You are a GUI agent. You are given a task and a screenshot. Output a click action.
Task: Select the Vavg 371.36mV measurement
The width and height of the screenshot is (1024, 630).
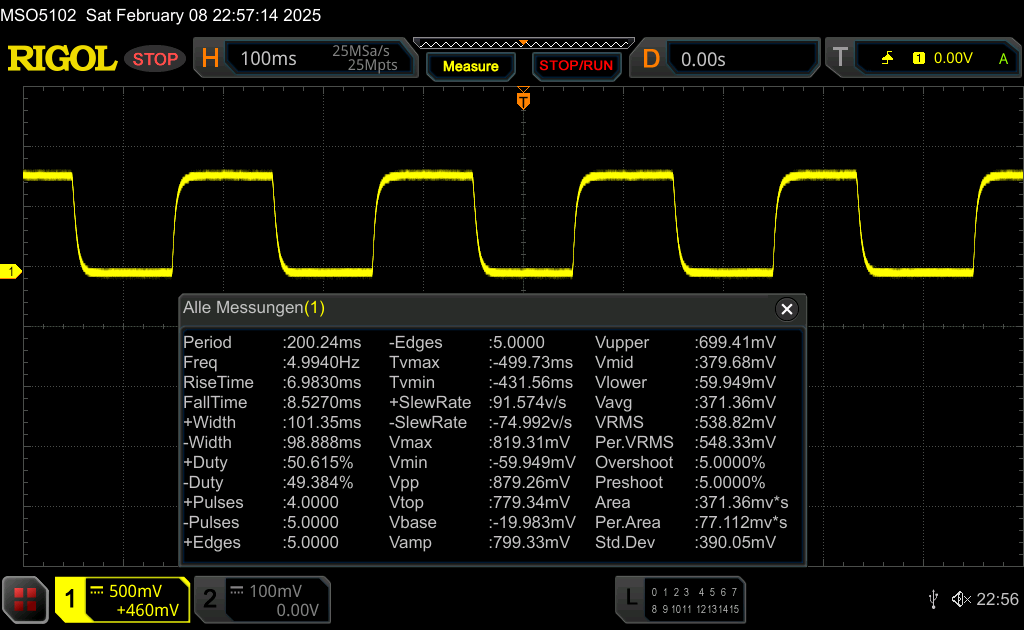[x=686, y=402]
